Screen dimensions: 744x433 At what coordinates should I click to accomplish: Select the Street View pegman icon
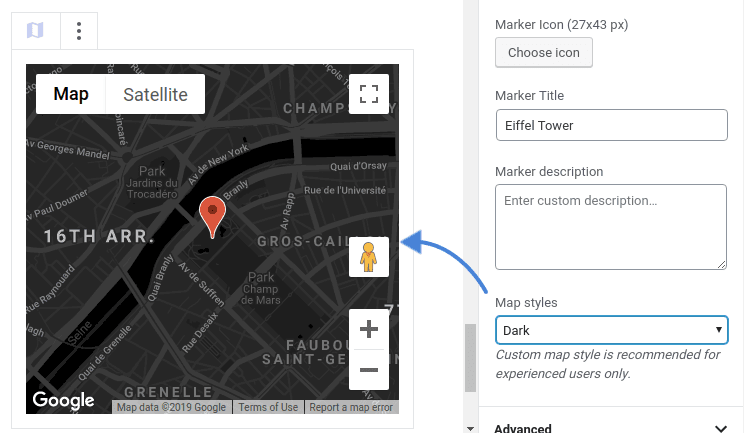click(369, 257)
